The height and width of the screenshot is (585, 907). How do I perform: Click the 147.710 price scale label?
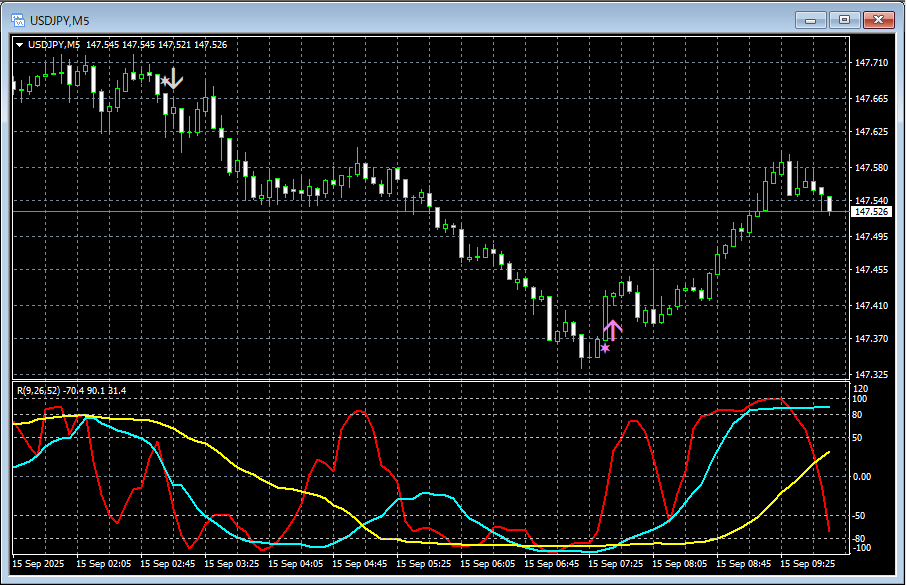[872, 63]
